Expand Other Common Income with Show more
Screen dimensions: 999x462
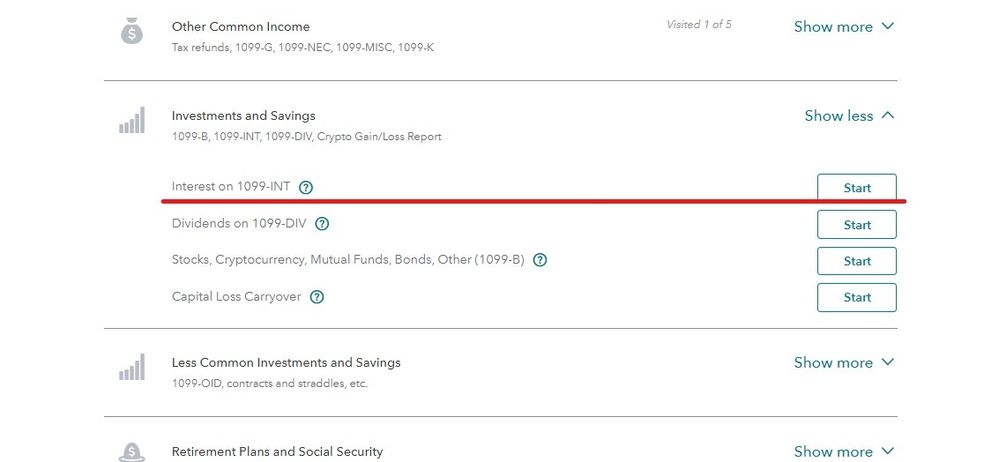844,27
